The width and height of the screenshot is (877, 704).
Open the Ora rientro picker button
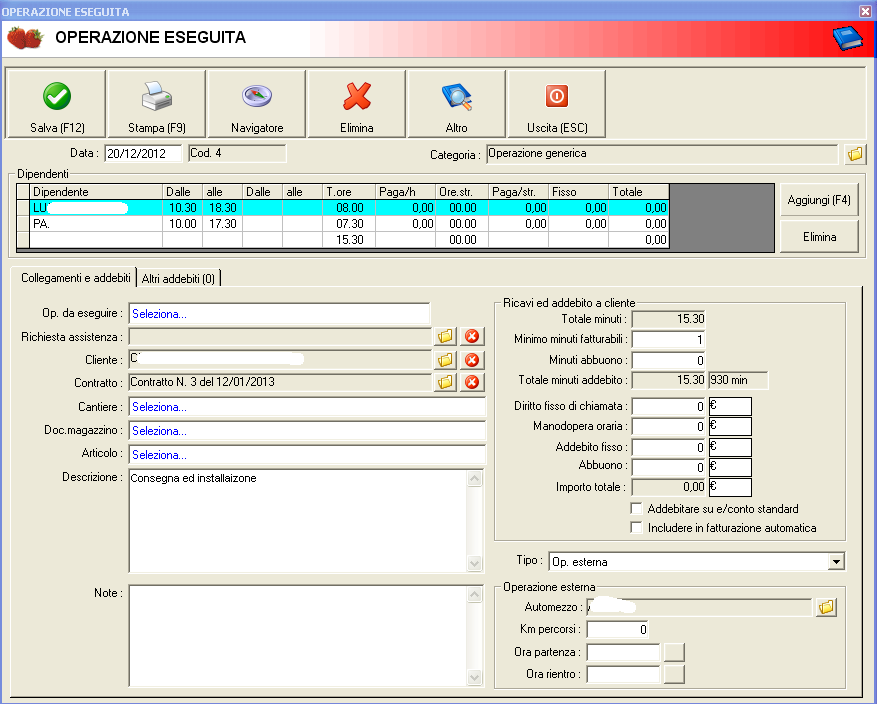(675, 674)
